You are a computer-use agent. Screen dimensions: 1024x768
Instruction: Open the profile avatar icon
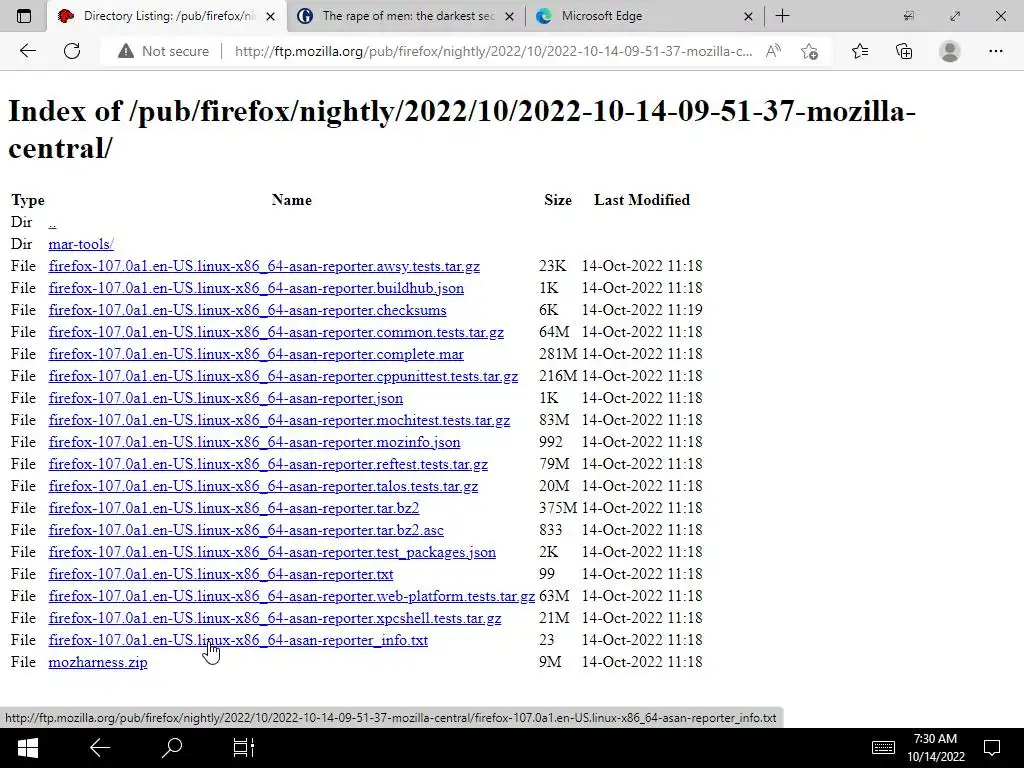coord(950,51)
